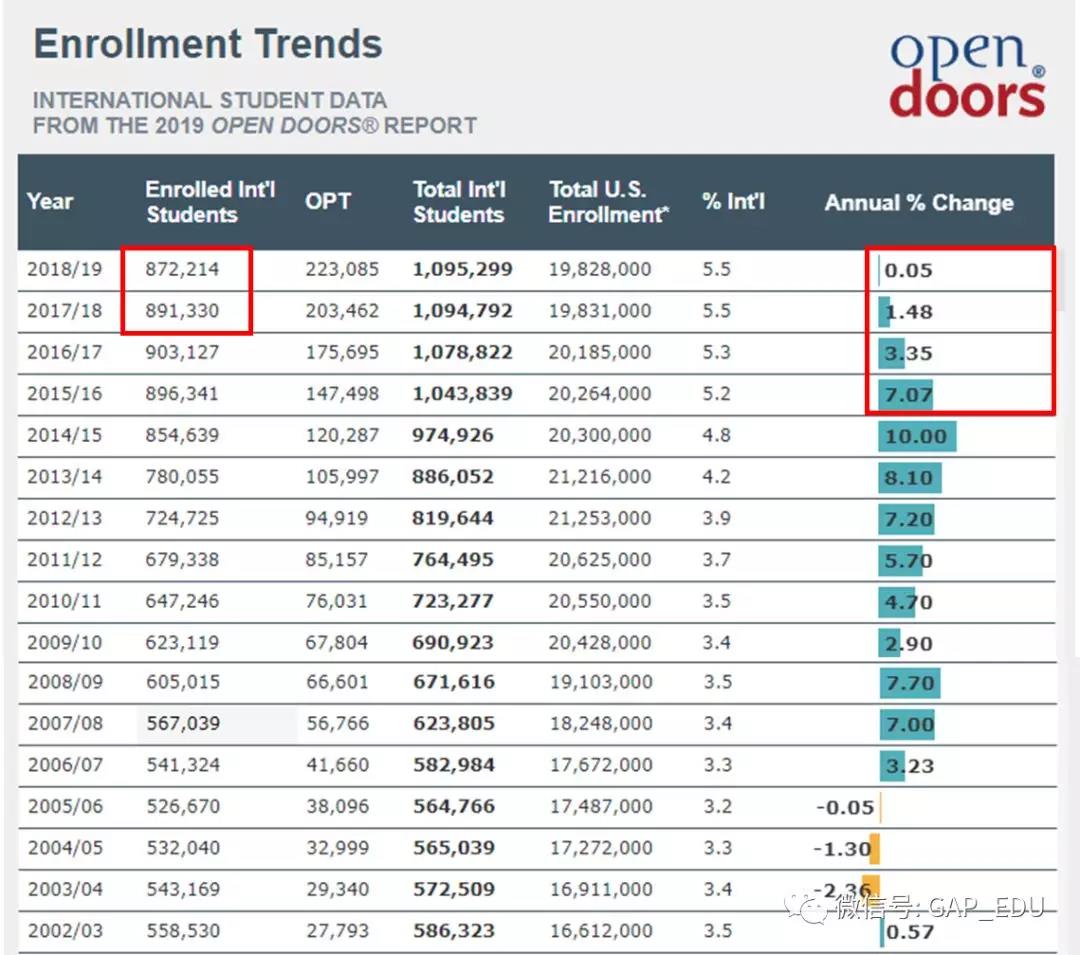Viewport: 1080px width, 955px height.
Task: Click the Total U.S. Enrollment column header
Action: tap(608, 202)
